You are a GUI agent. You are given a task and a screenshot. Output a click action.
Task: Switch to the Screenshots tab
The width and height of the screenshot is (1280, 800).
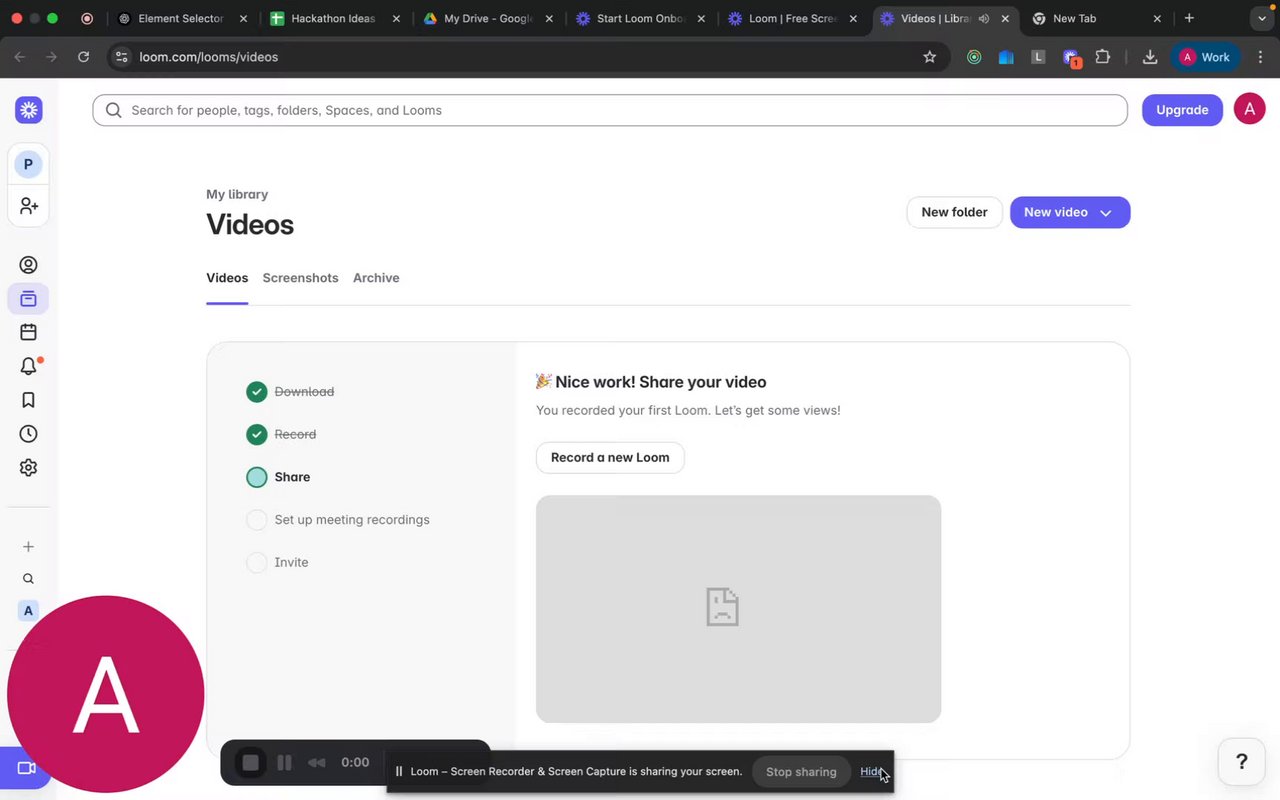300,278
